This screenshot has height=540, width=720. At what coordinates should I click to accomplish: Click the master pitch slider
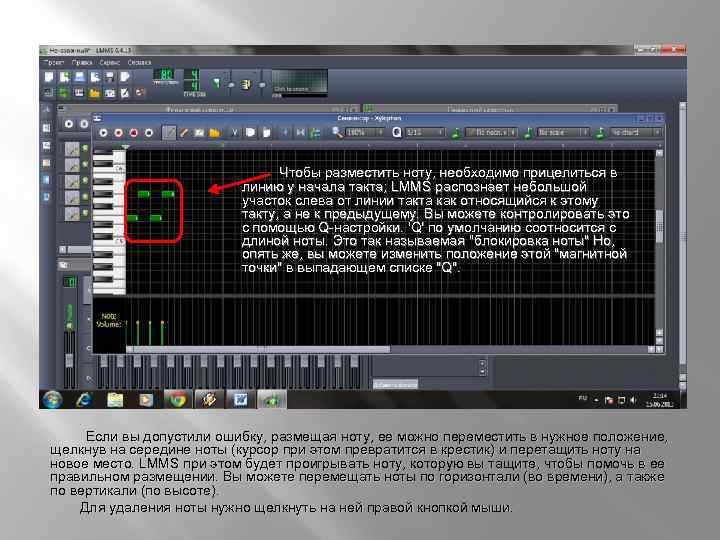pyautogui.click(x=262, y=84)
